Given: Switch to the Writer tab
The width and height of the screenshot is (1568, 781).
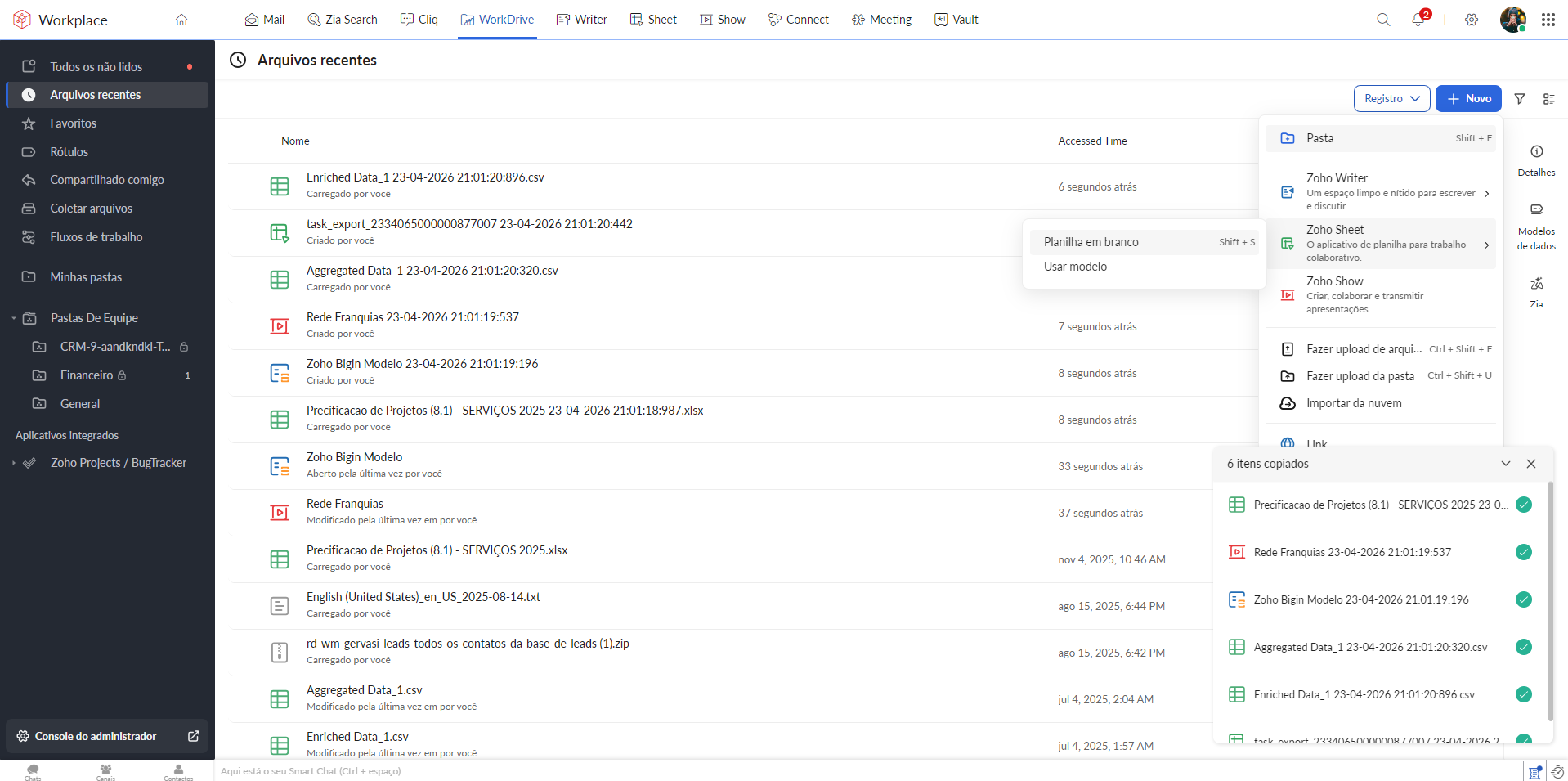Looking at the screenshot, I should tap(581, 20).
